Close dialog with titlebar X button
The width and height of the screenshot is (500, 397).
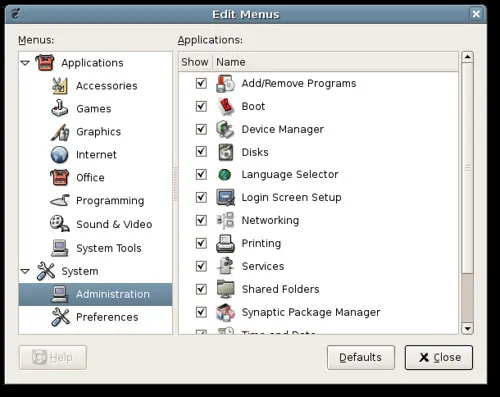[476, 14]
